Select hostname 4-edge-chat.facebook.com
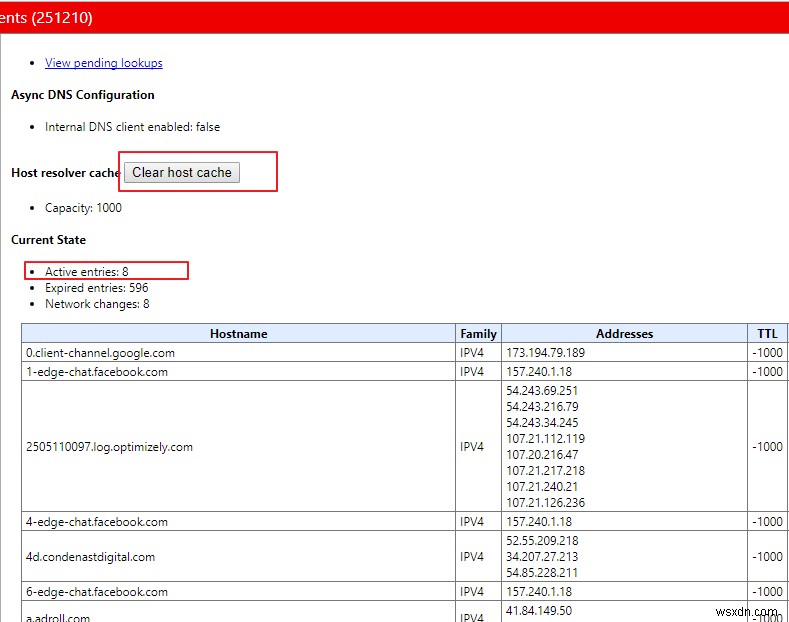789x622 pixels. pos(97,522)
